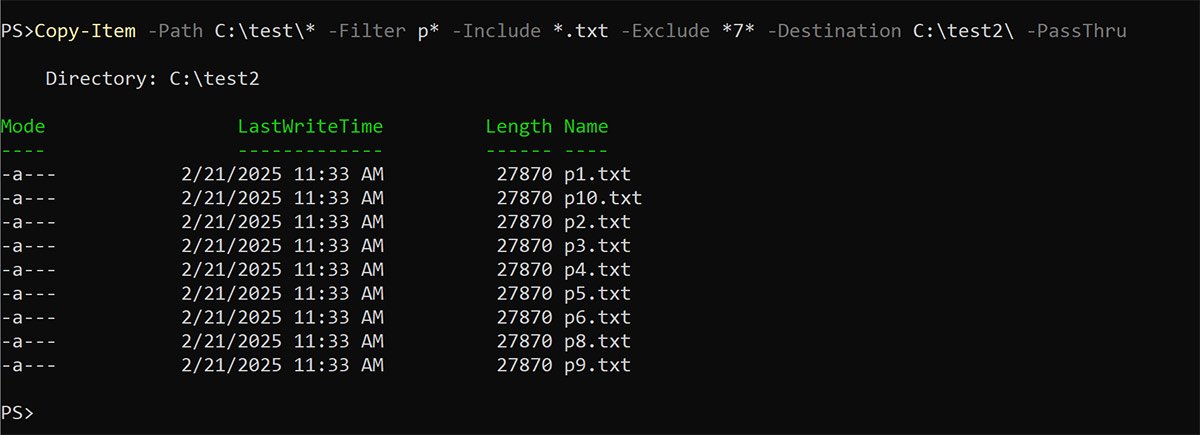Click the LastWriteTime column header
This screenshot has height=435, width=1200.
[310, 126]
